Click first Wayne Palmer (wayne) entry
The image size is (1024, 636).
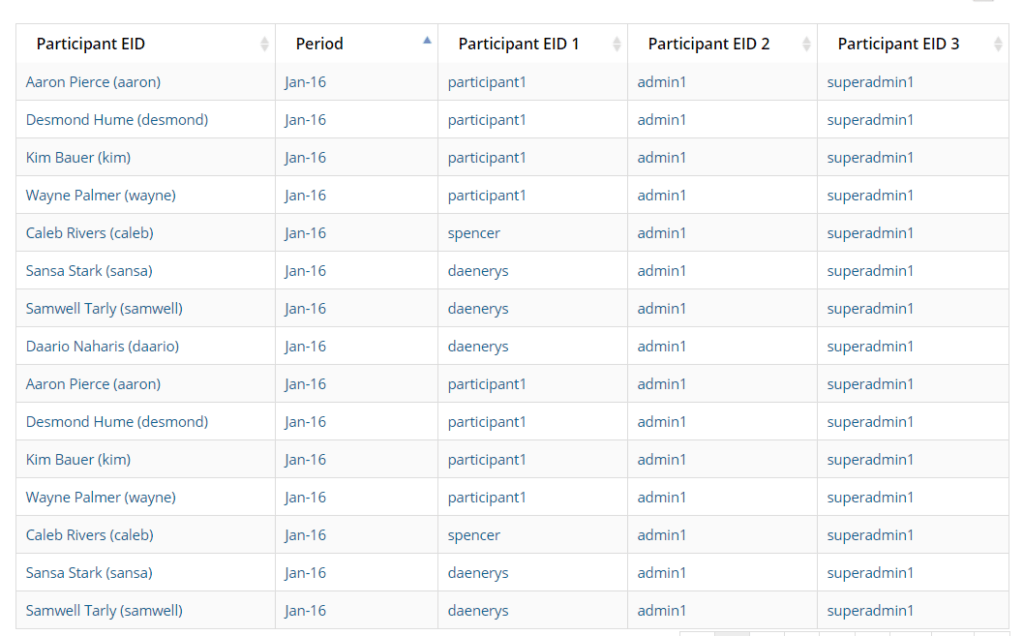(x=100, y=195)
